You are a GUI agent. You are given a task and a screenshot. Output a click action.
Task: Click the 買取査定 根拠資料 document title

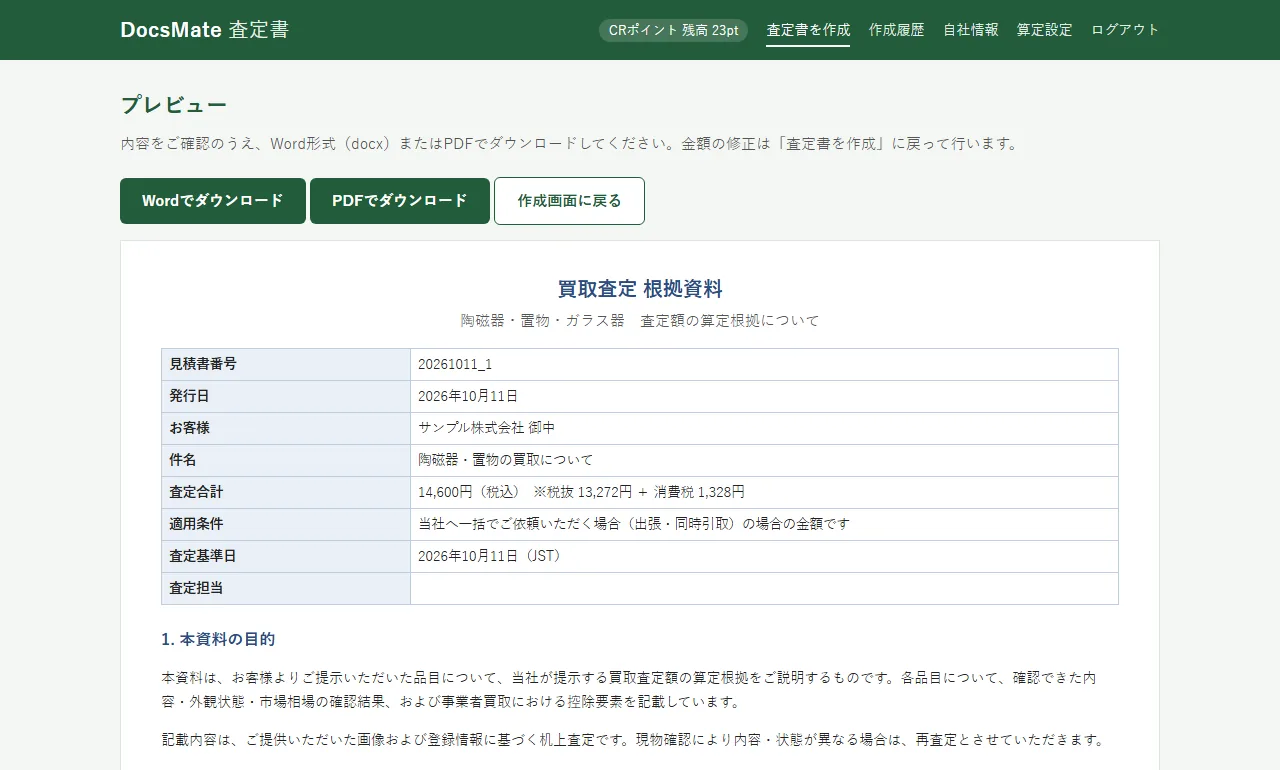(640, 289)
